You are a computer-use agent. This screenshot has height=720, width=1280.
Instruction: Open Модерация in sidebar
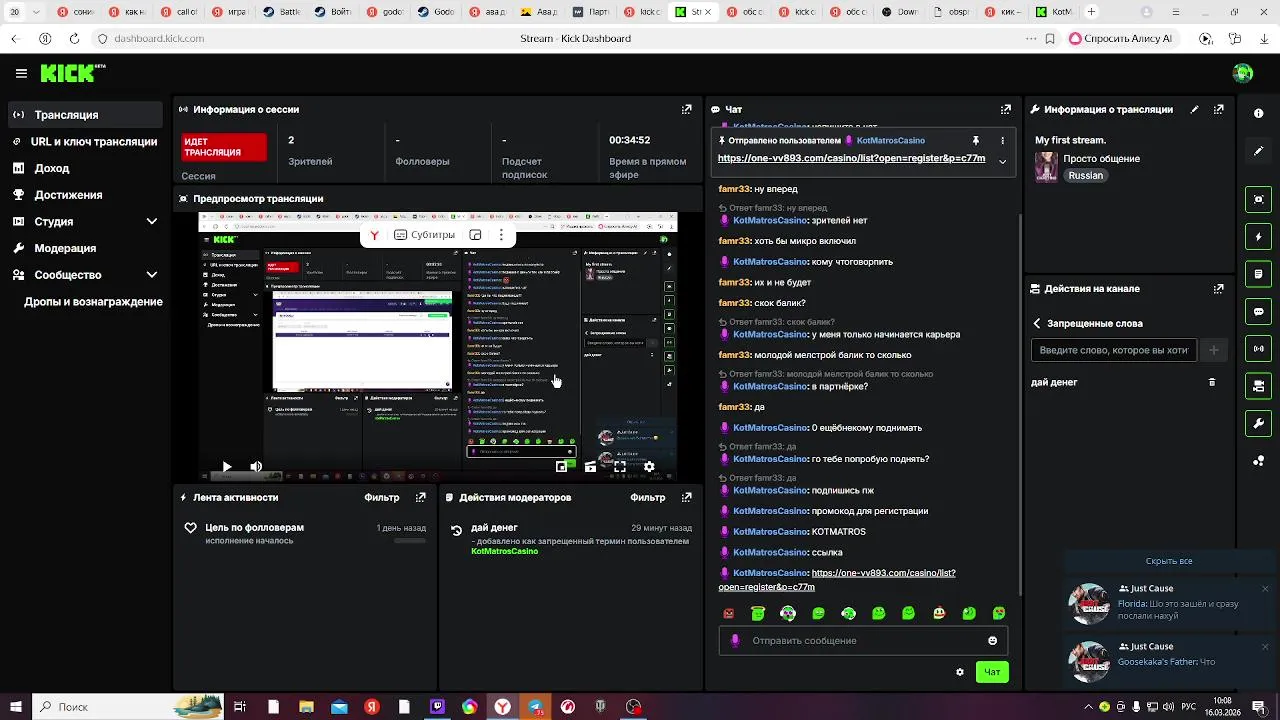pos(85,248)
